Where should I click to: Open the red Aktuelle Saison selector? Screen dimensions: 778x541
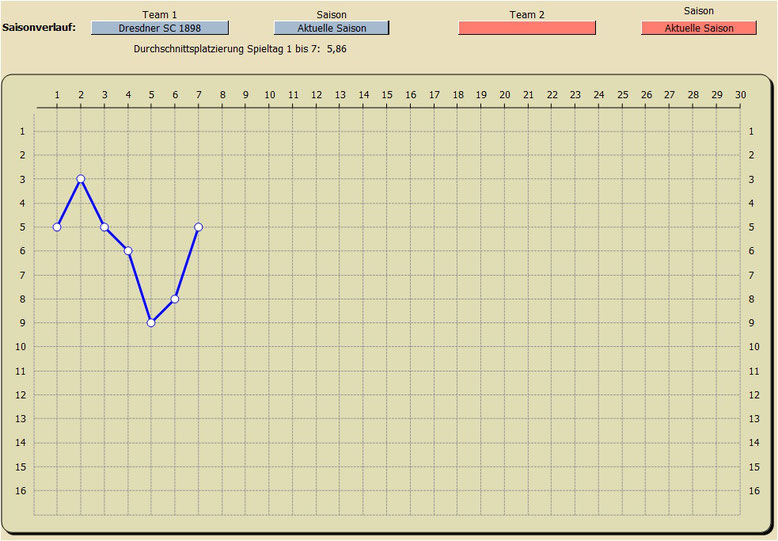click(699, 28)
